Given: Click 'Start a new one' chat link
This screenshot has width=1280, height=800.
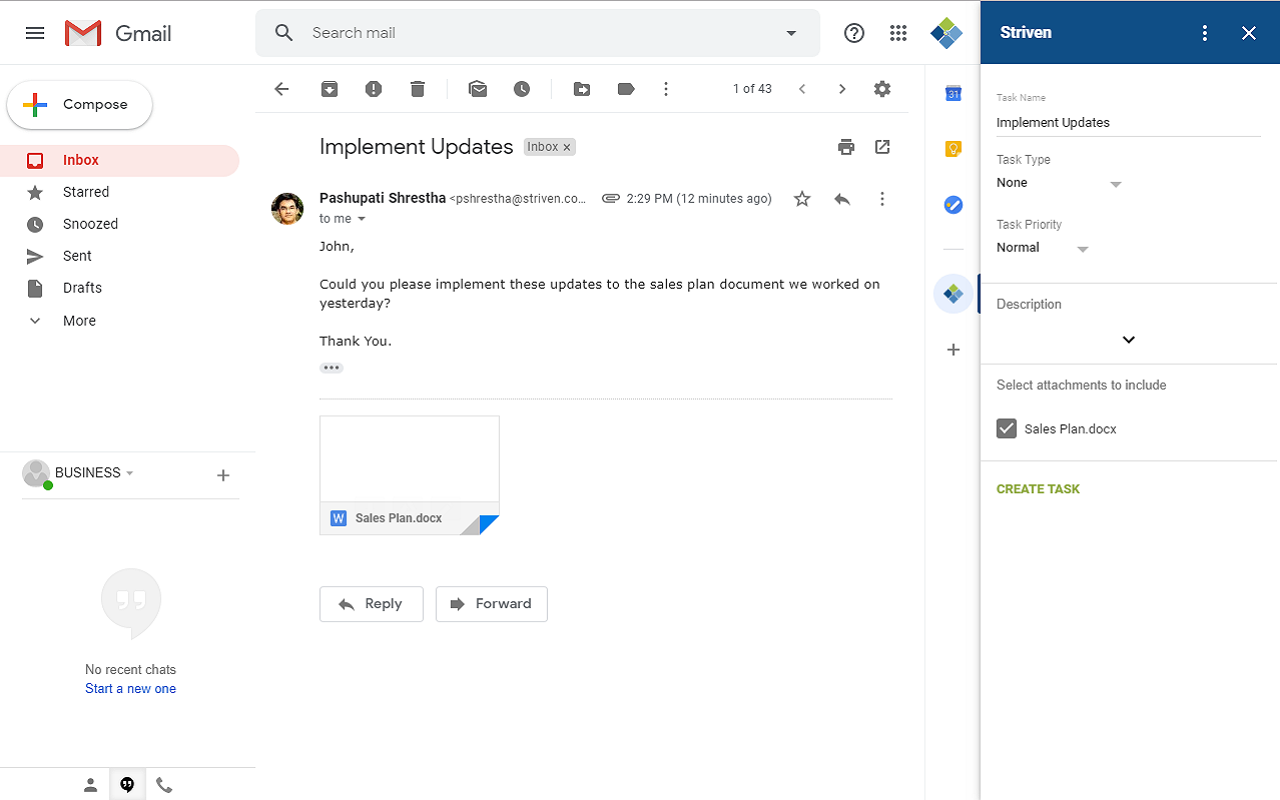Looking at the screenshot, I should pyautogui.click(x=130, y=689).
